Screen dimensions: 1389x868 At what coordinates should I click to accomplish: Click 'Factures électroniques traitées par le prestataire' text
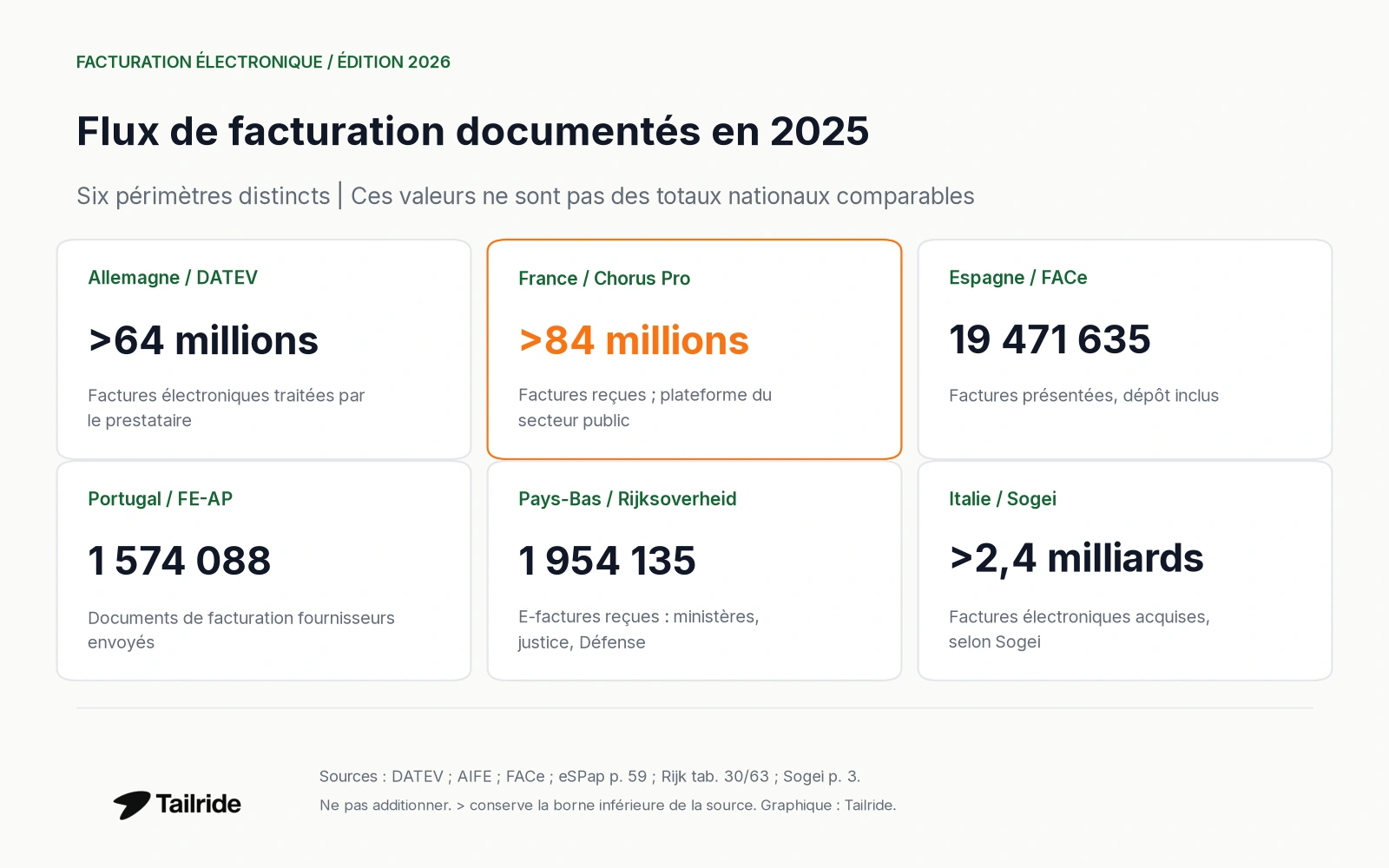pyautogui.click(x=227, y=408)
